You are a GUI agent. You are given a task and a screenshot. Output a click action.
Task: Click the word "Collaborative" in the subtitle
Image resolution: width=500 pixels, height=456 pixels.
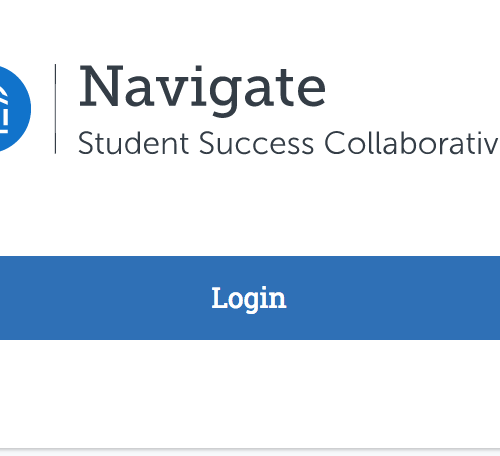point(412,143)
